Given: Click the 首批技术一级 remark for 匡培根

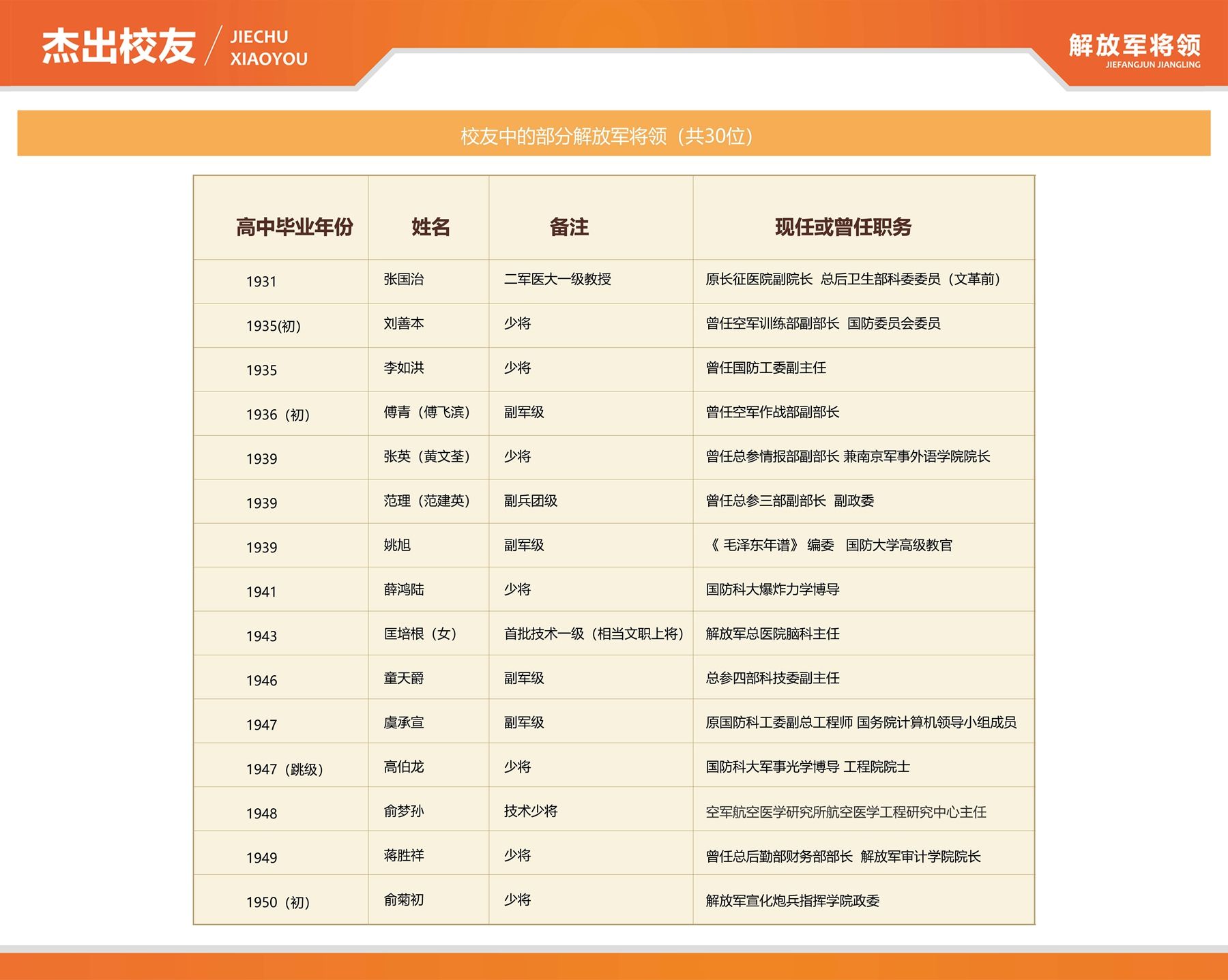Looking at the screenshot, I should [594, 634].
